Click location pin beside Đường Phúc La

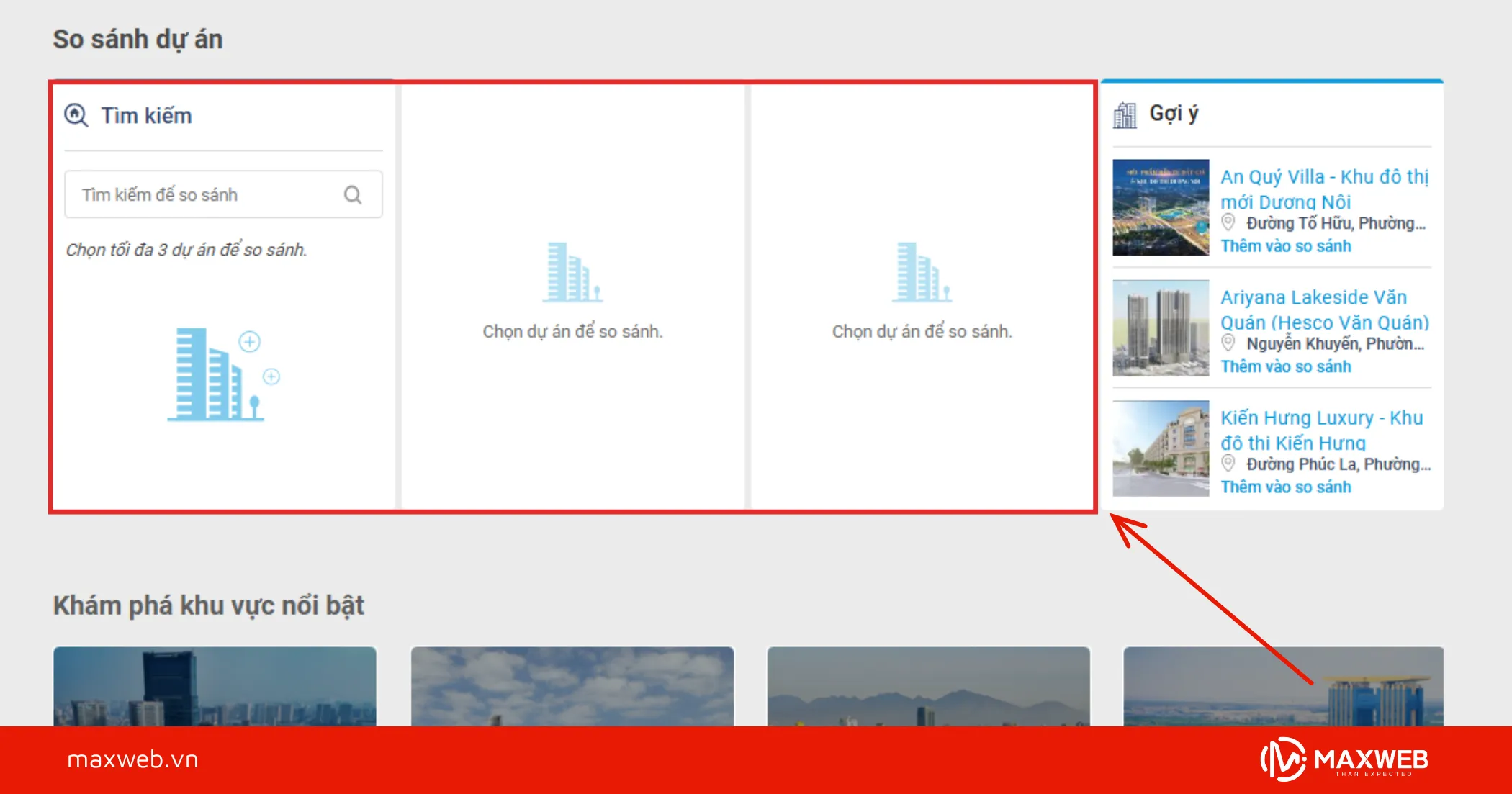(x=1228, y=464)
